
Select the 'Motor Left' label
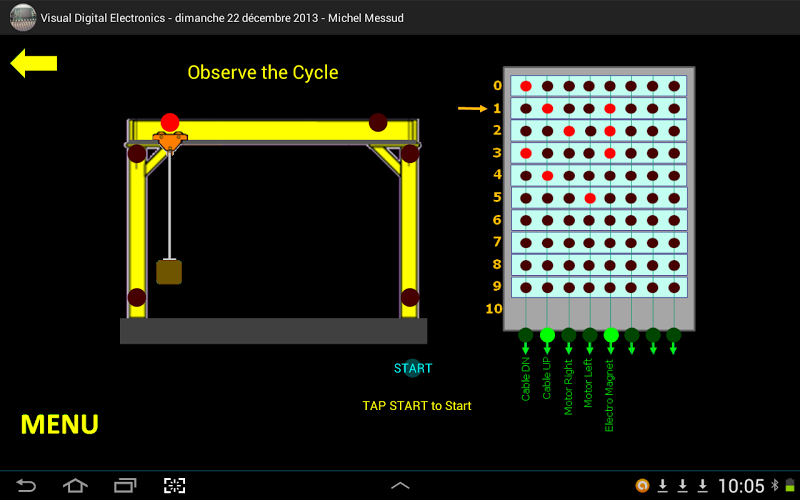pyautogui.click(x=588, y=383)
